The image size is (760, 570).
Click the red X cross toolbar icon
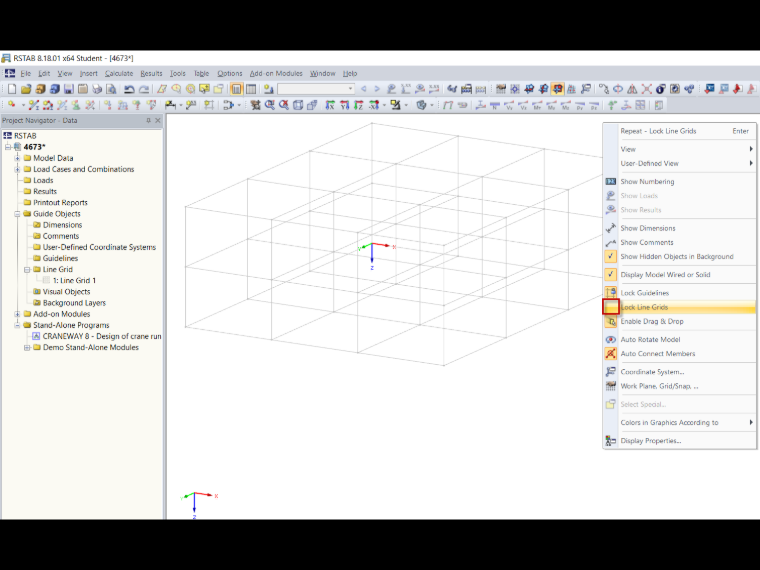click(x=647, y=89)
